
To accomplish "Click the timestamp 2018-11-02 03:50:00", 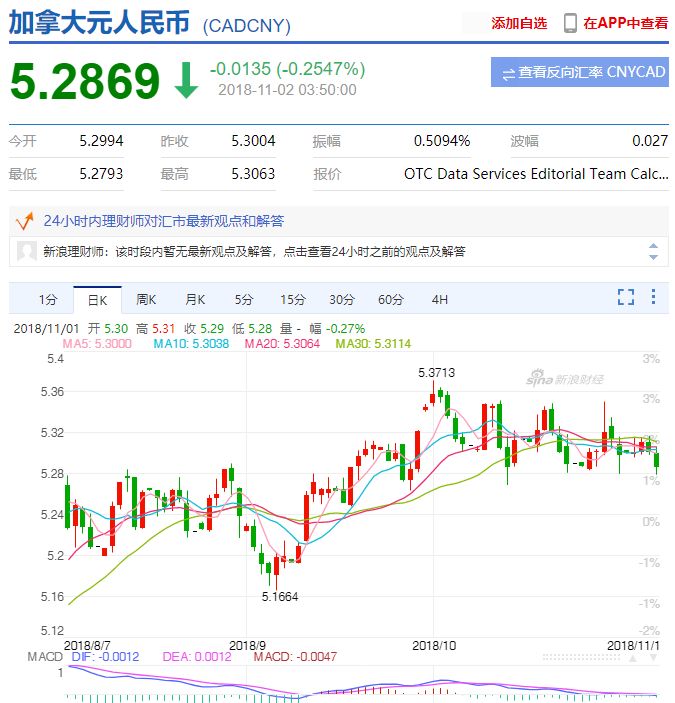I will click(287, 90).
